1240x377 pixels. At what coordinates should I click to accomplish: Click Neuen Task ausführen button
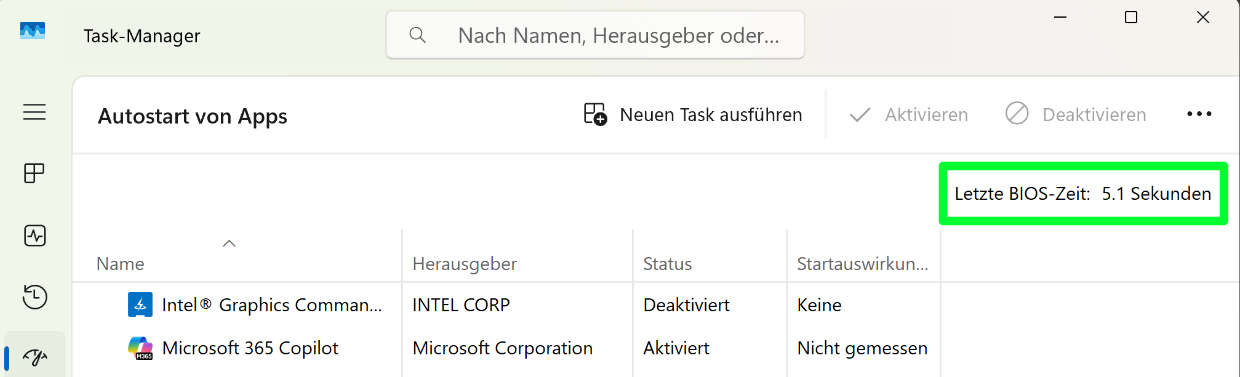pos(693,114)
